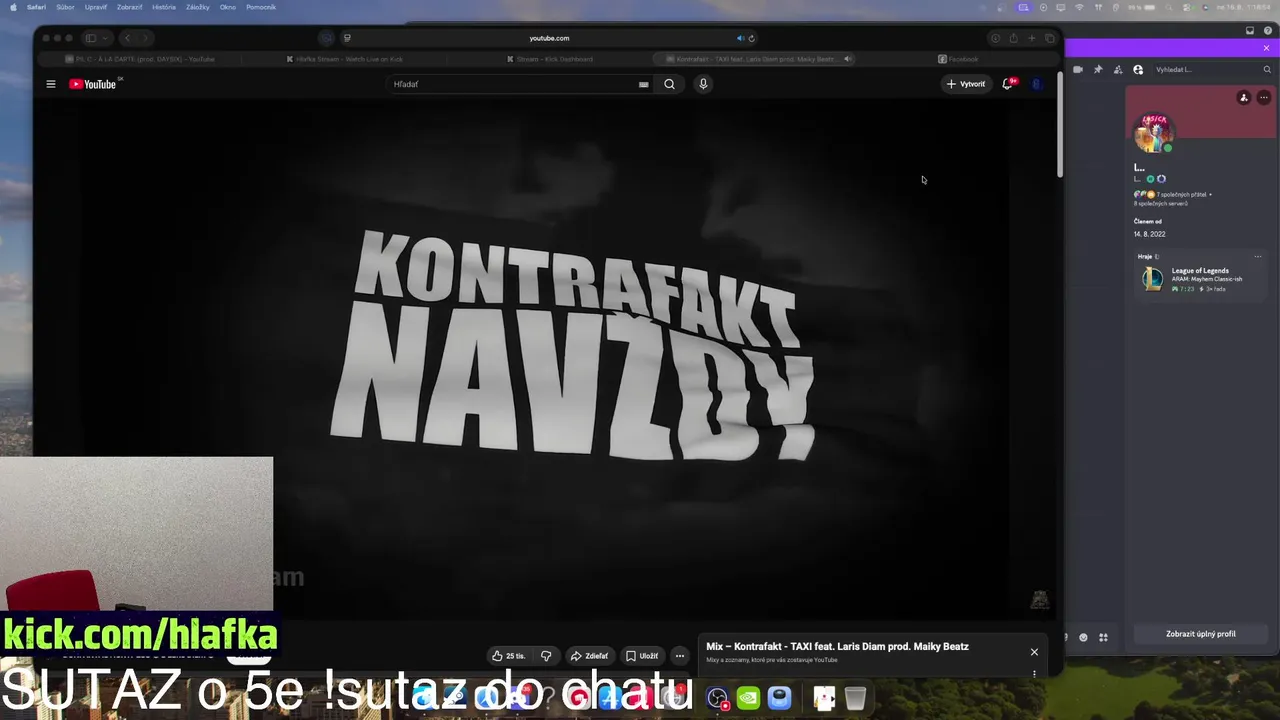Start a Discord video call
The height and width of the screenshot is (720, 1280).
tap(1078, 70)
